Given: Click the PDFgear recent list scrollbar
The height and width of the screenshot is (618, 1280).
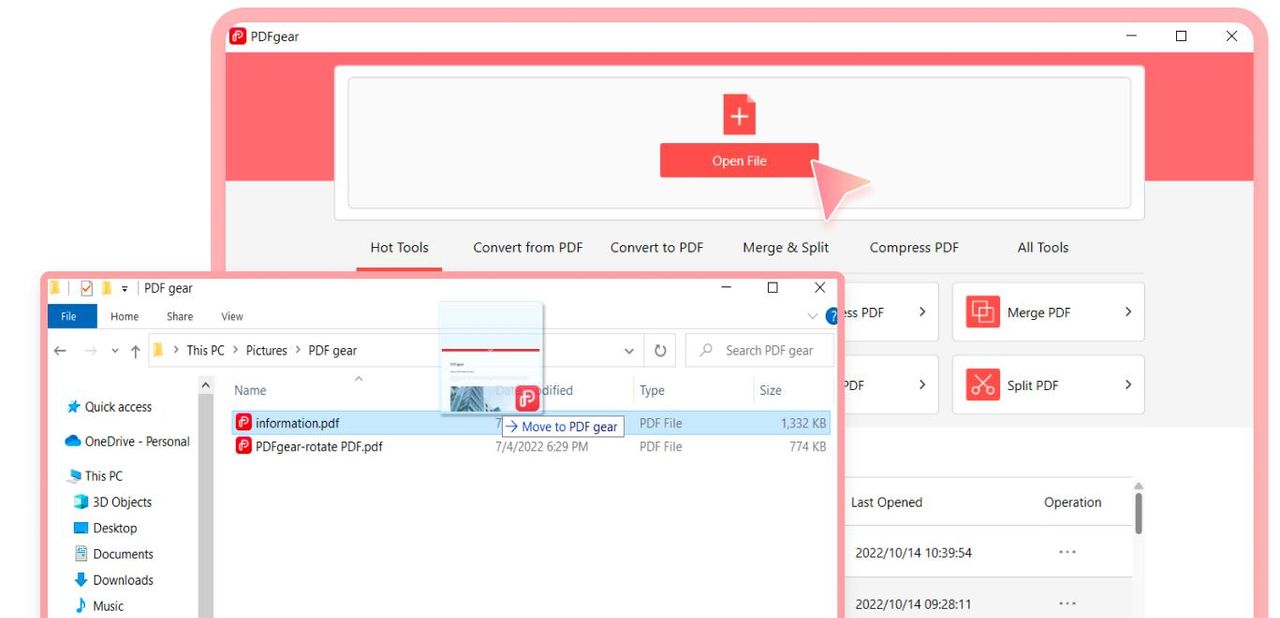Looking at the screenshot, I should click(x=1138, y=512).
